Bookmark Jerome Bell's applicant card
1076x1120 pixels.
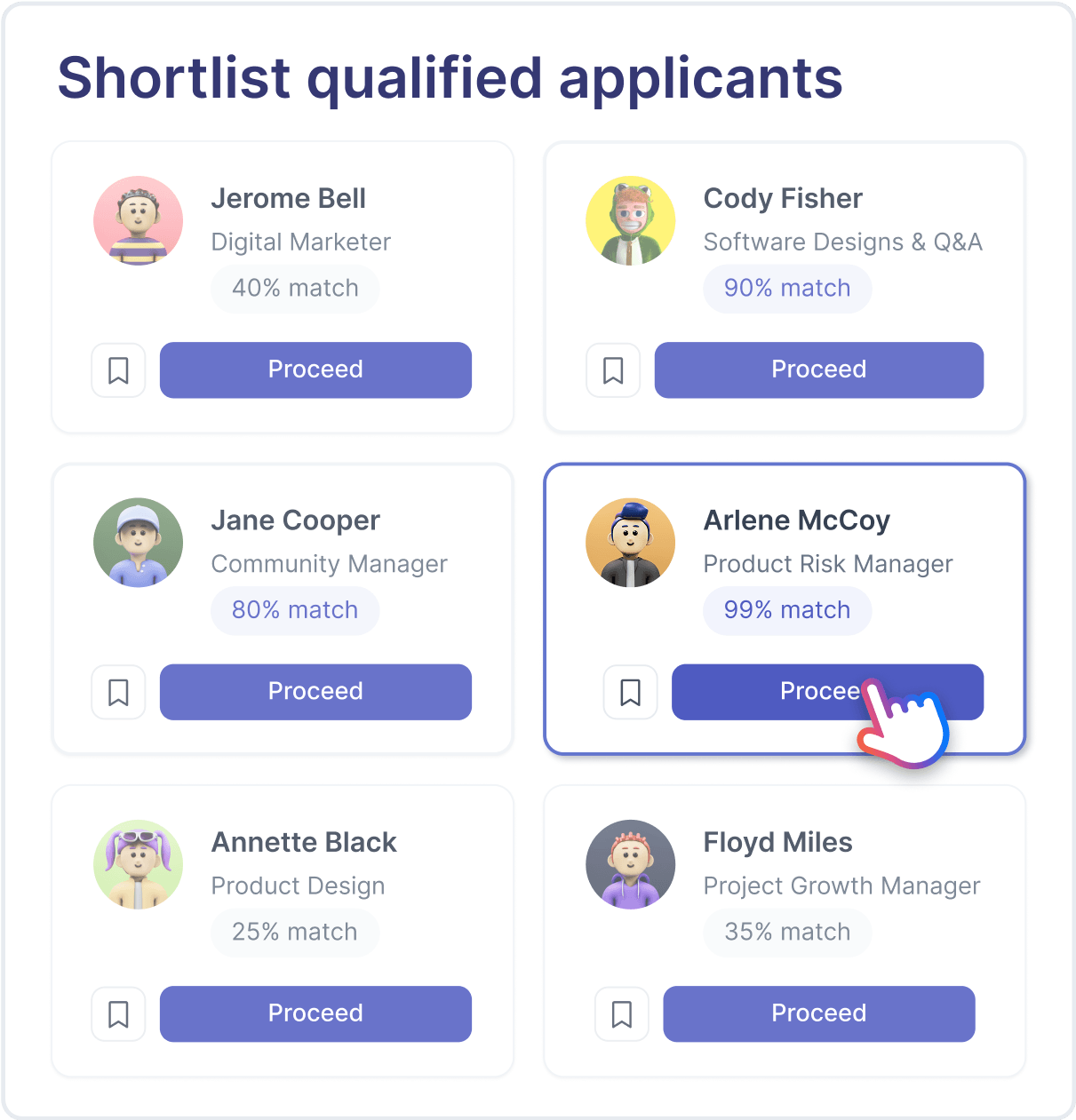118,370
